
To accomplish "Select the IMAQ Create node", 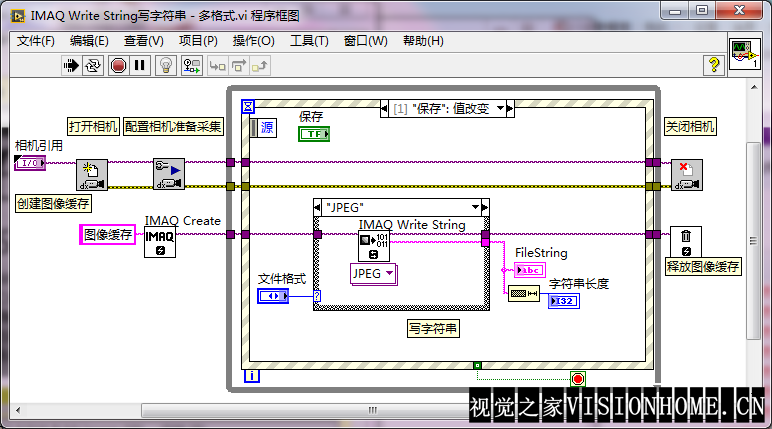I will pos(160,241).
